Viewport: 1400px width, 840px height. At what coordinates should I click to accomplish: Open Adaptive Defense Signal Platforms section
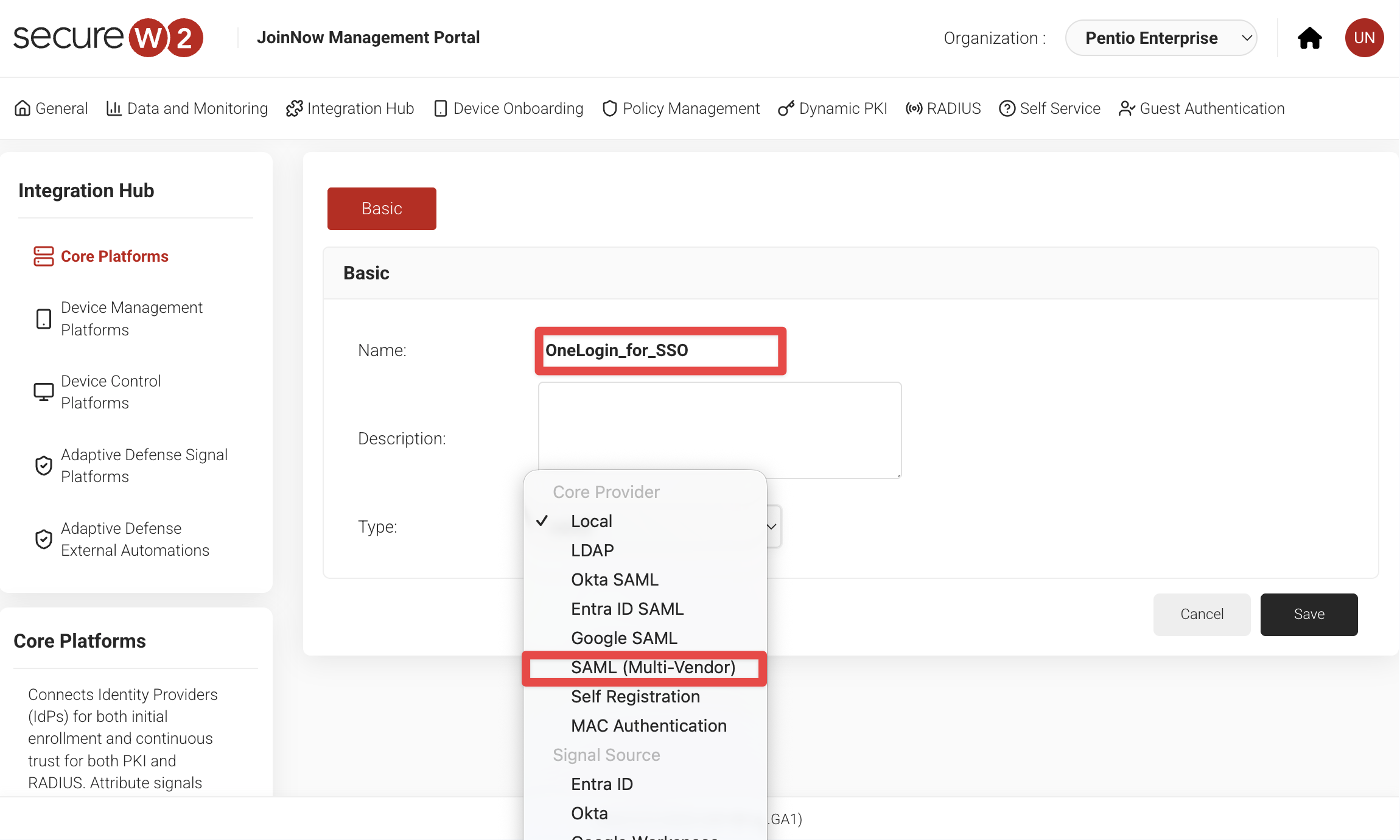[131, 466]
